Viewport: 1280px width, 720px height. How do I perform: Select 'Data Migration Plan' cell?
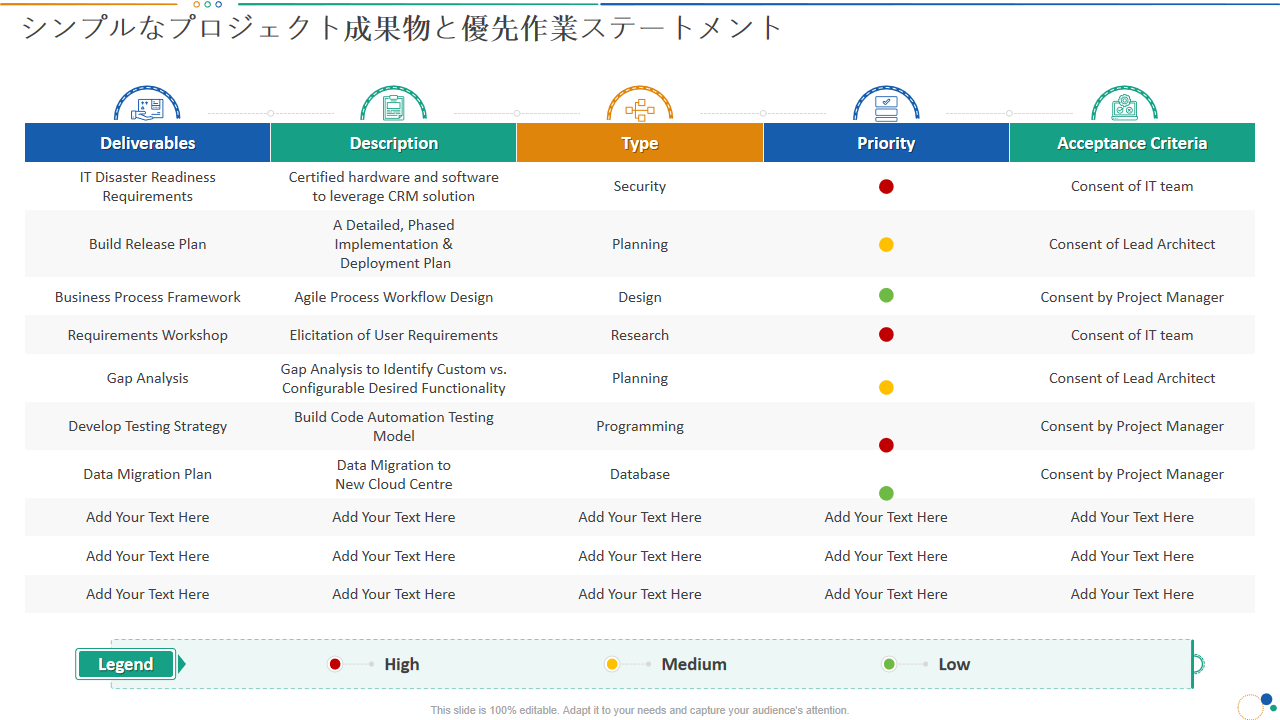pos(148,474)
